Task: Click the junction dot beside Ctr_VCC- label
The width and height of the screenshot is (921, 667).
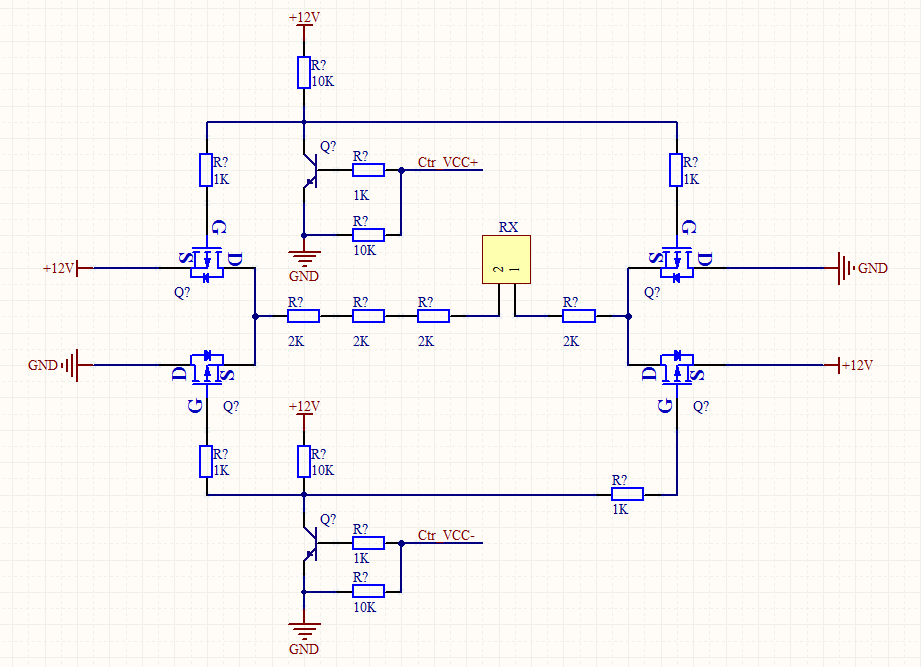Action: click(x=401, y=543)
